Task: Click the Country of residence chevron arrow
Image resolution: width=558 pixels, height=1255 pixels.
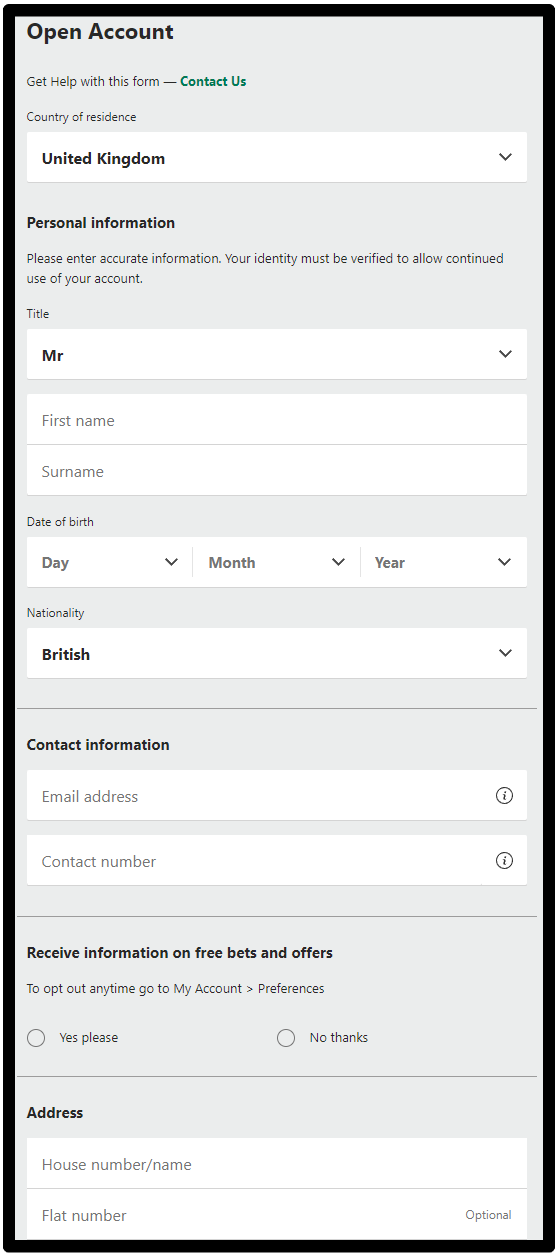Action: (505, 157)
